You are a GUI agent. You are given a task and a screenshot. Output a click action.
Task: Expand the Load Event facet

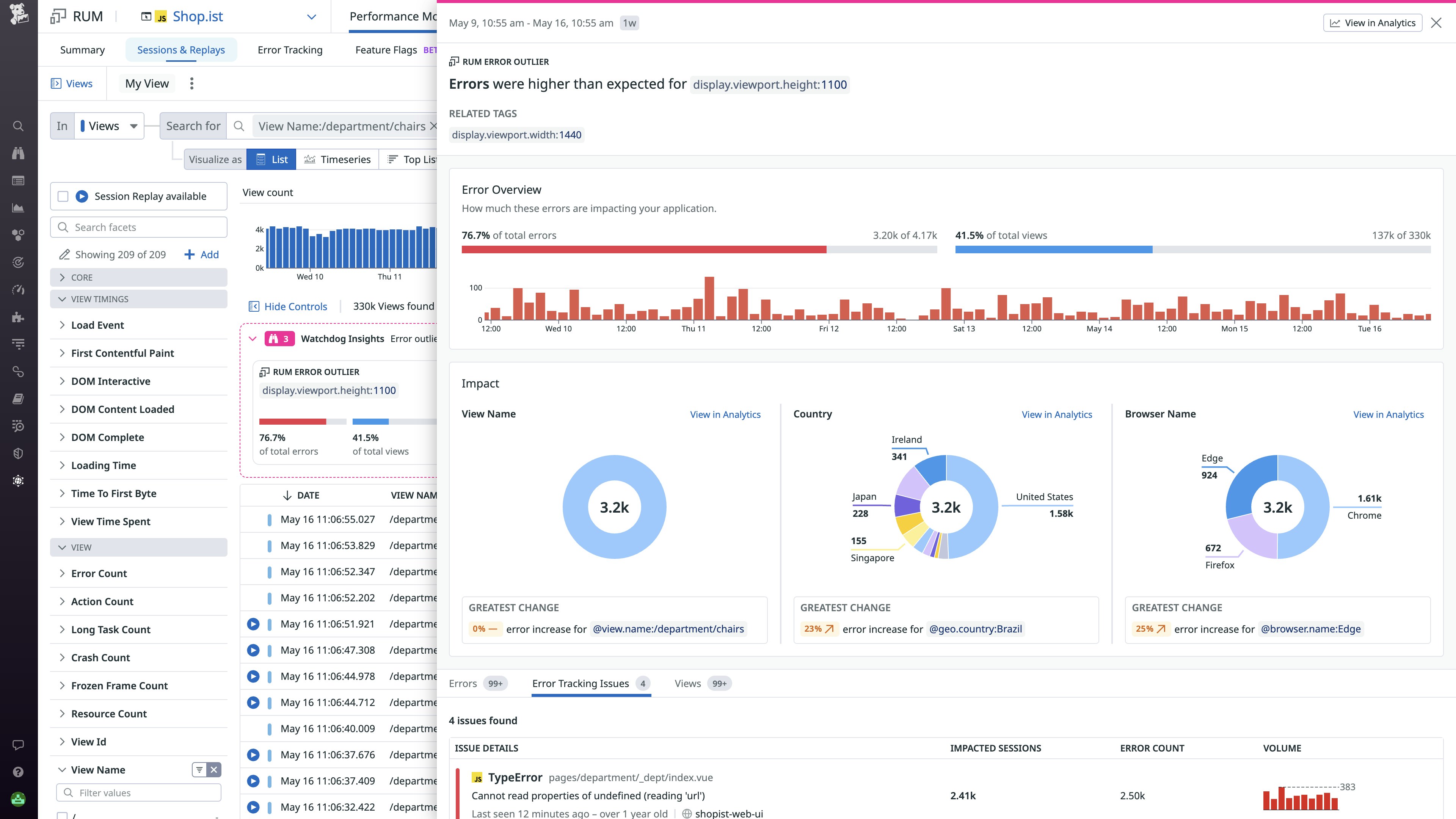coord(98,325)
